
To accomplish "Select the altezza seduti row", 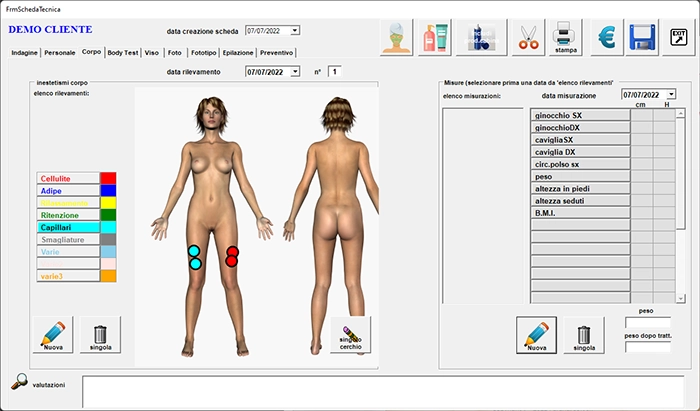I will point(580,201).
